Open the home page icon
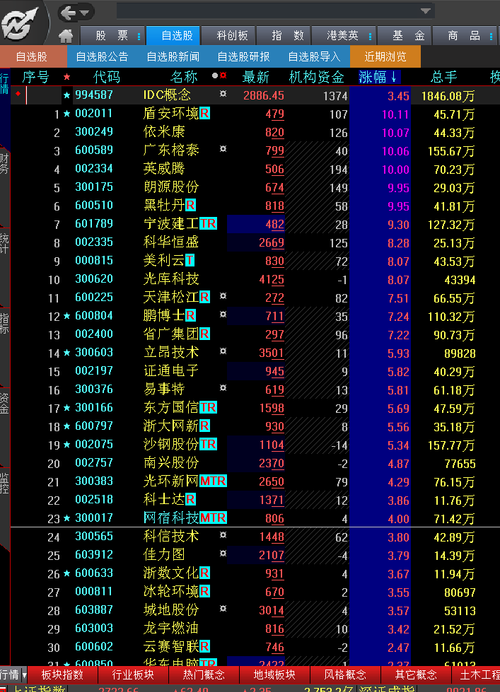Image resolution: width=500 pixels, height=692 pixels. point(65,35)
